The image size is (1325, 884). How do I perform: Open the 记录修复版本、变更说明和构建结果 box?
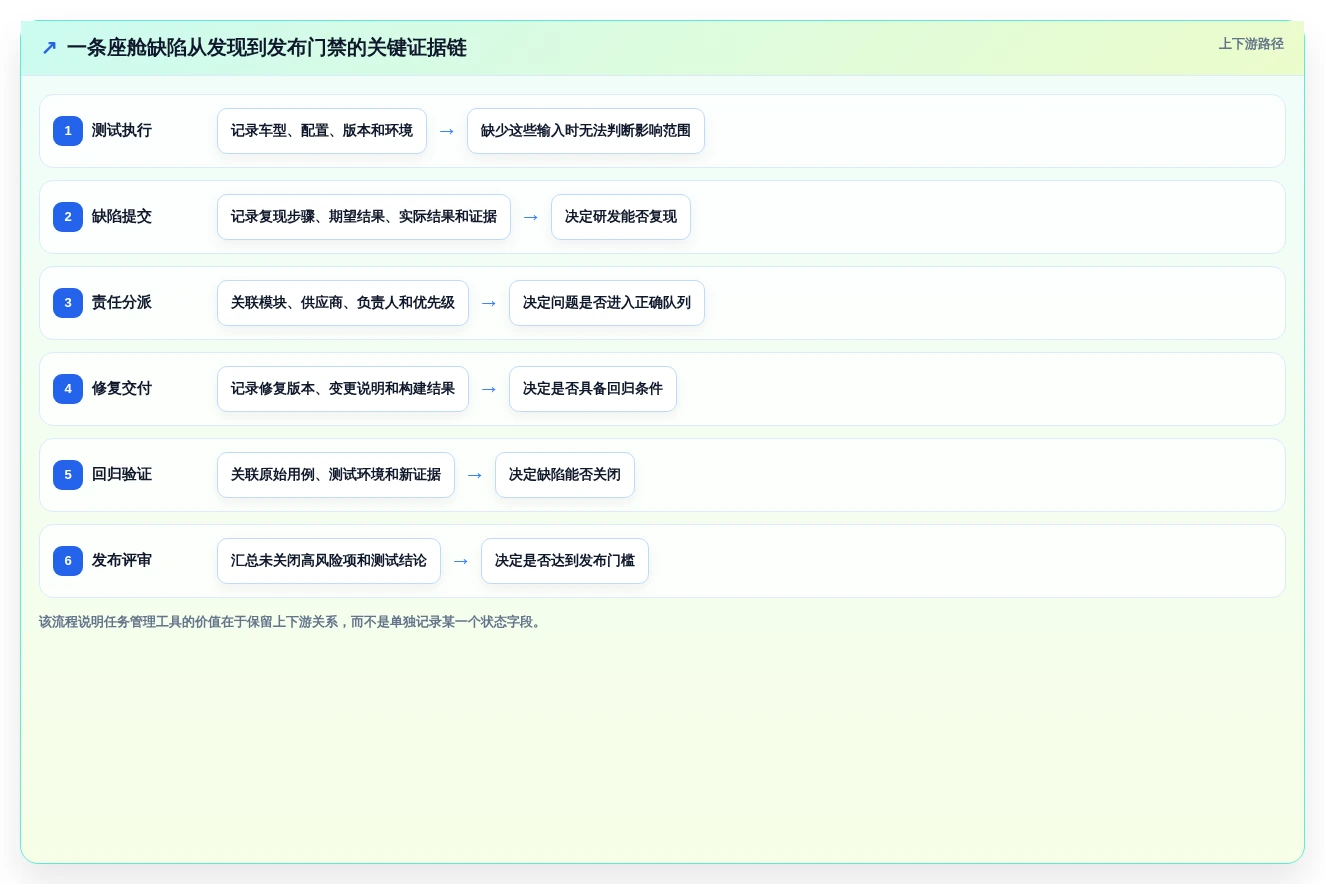[x=343, y=389]
